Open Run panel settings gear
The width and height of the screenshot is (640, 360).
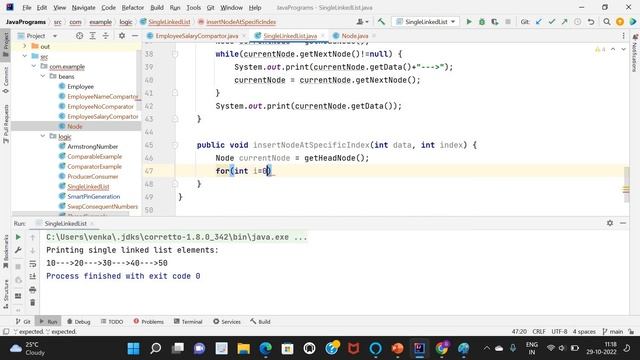pos(610,223)
